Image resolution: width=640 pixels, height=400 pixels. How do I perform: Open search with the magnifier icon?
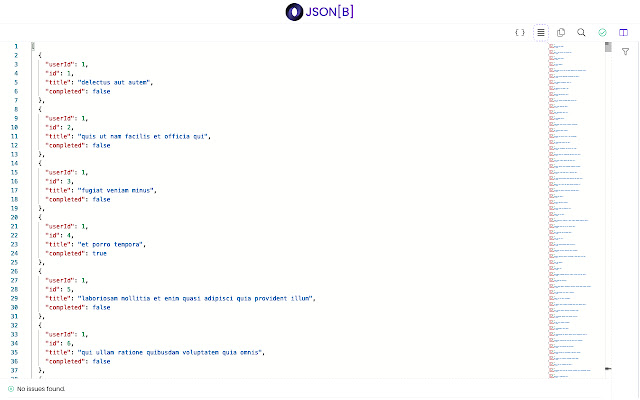pyautogui.click(x=581, y=32)
